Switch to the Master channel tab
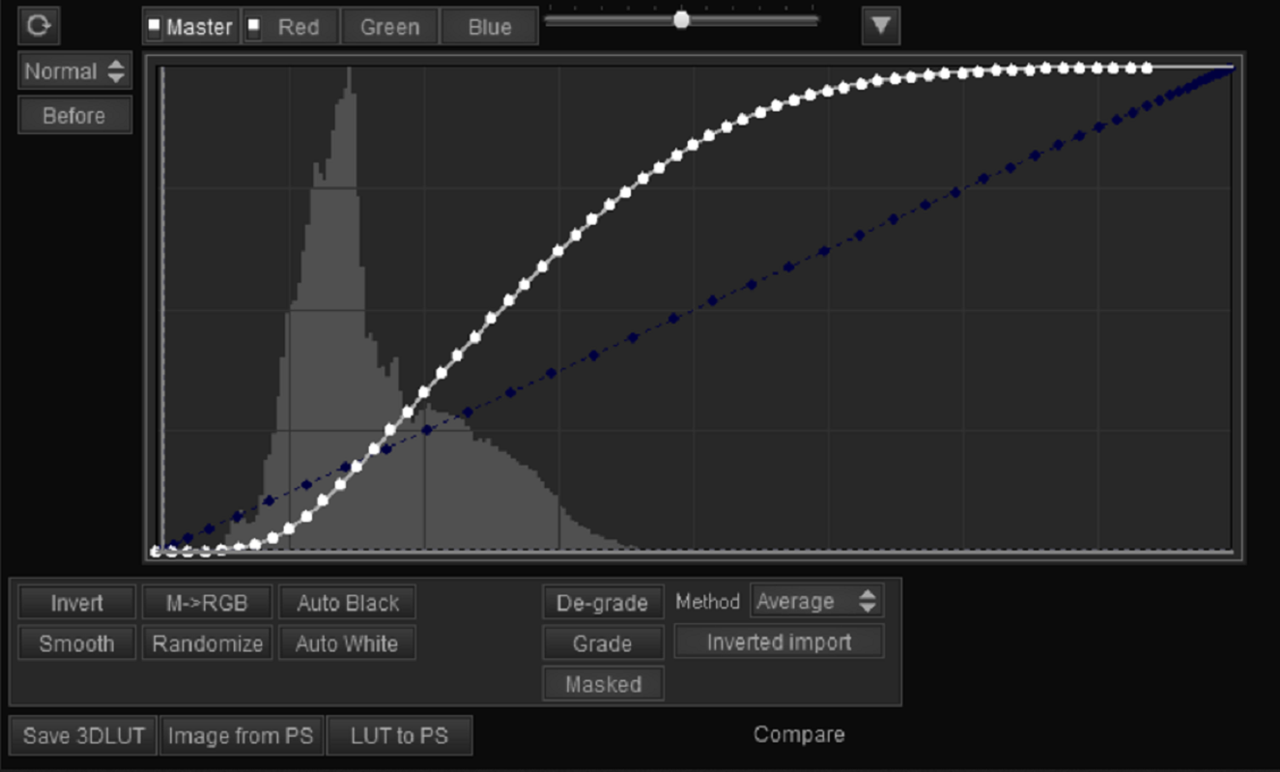The height and width of the screenshot is (772, 1280). (x=191, y=27)
